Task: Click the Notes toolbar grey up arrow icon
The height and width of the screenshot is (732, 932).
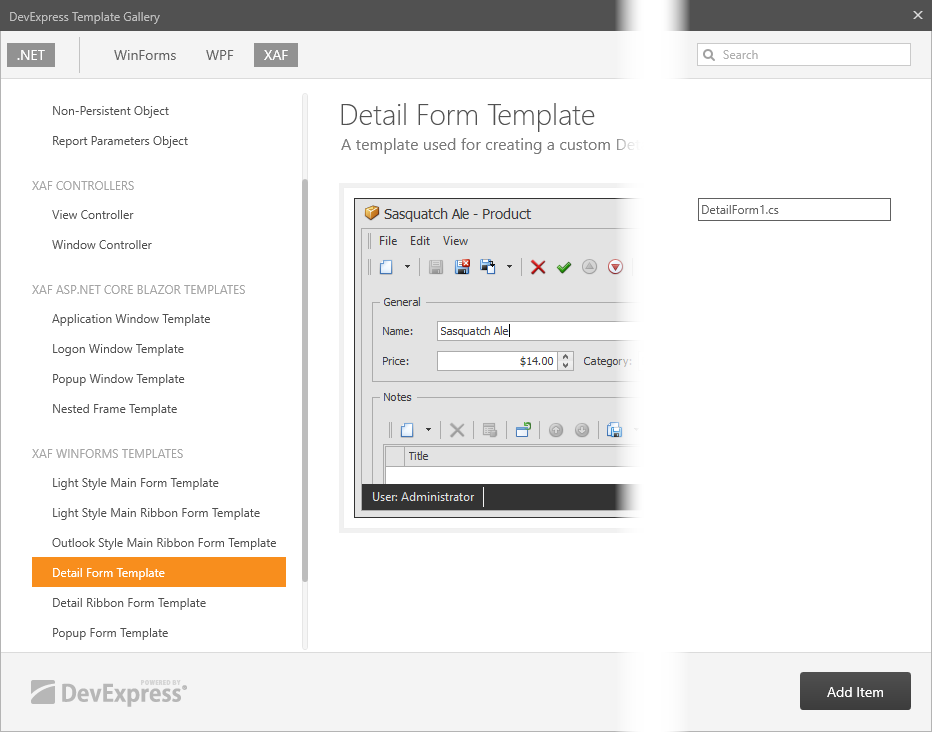Action: pyautogui.click(x=556, y=430)
